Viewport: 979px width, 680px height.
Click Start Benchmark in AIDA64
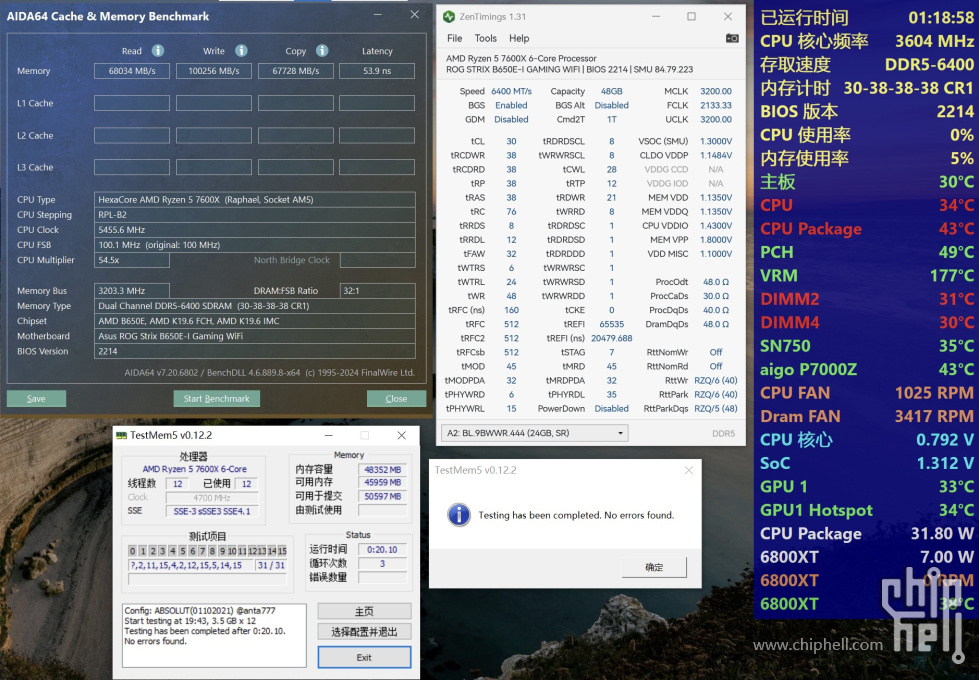[217, 398]
